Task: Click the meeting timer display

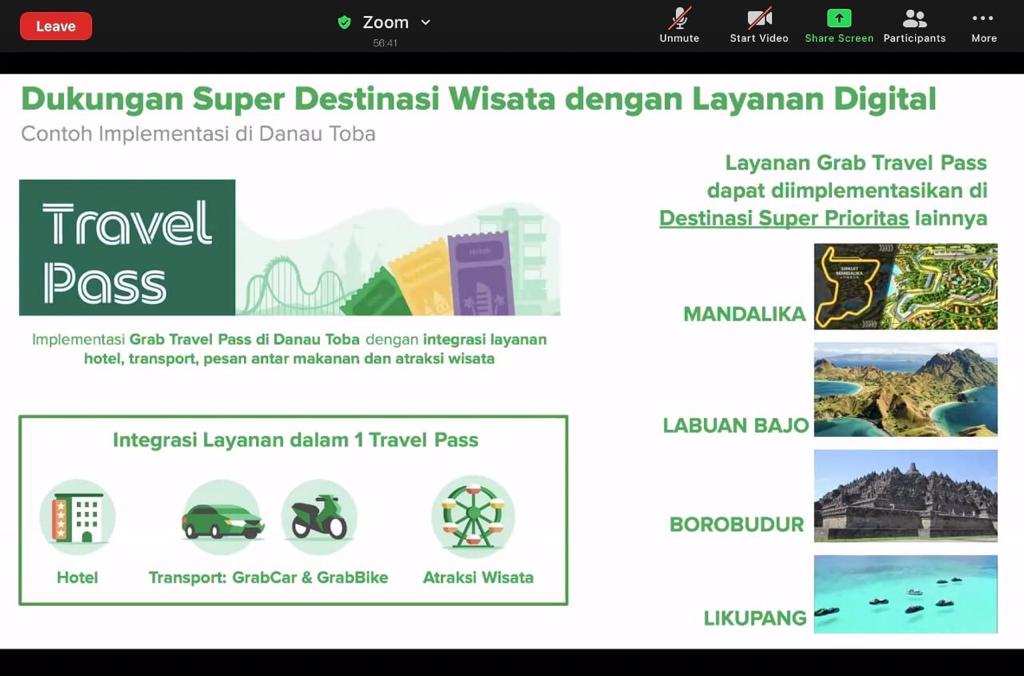Action: [385, 43]
